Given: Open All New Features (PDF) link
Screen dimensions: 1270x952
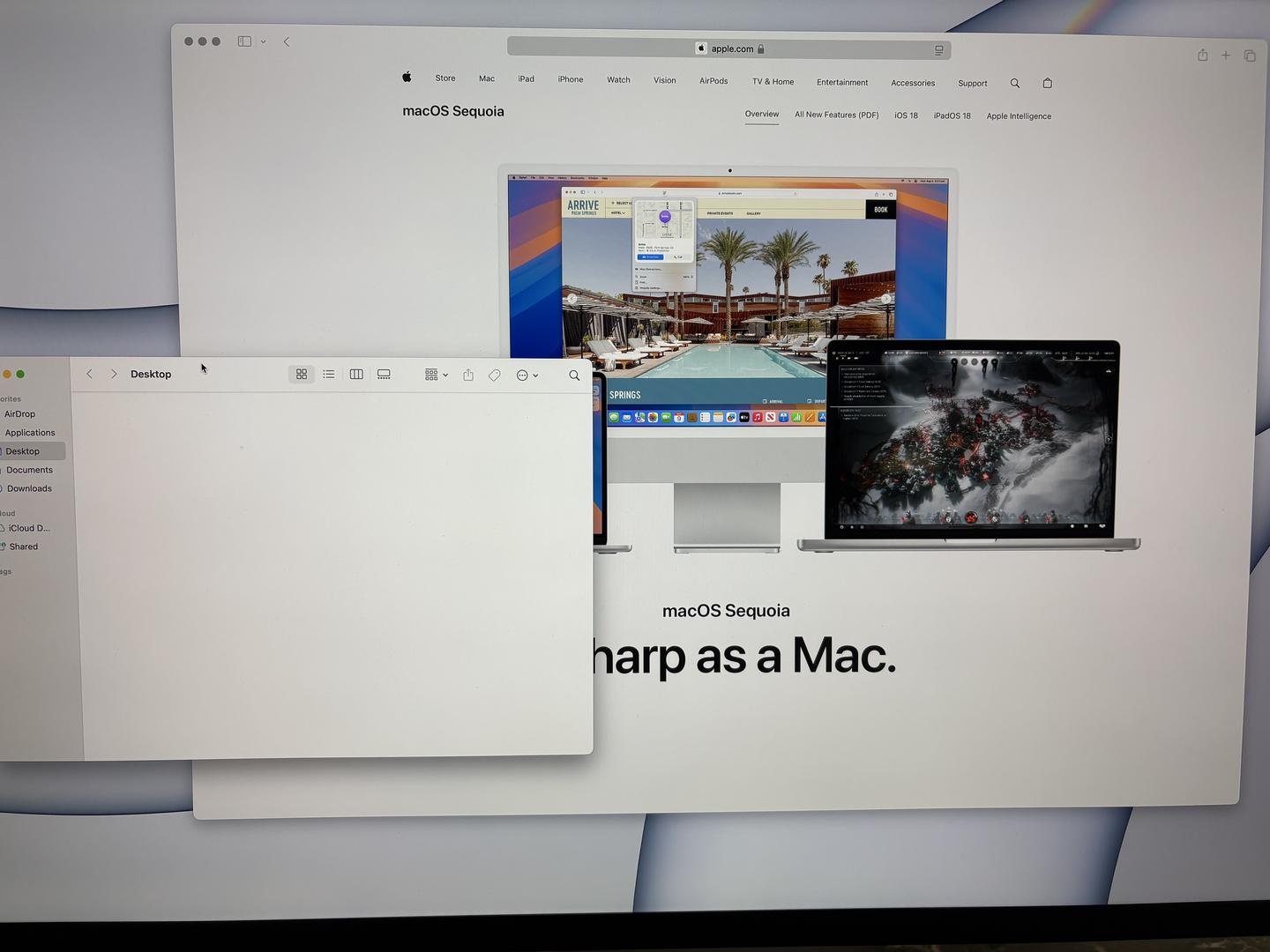Looking at the screenshot, I should tap(837, 115).
